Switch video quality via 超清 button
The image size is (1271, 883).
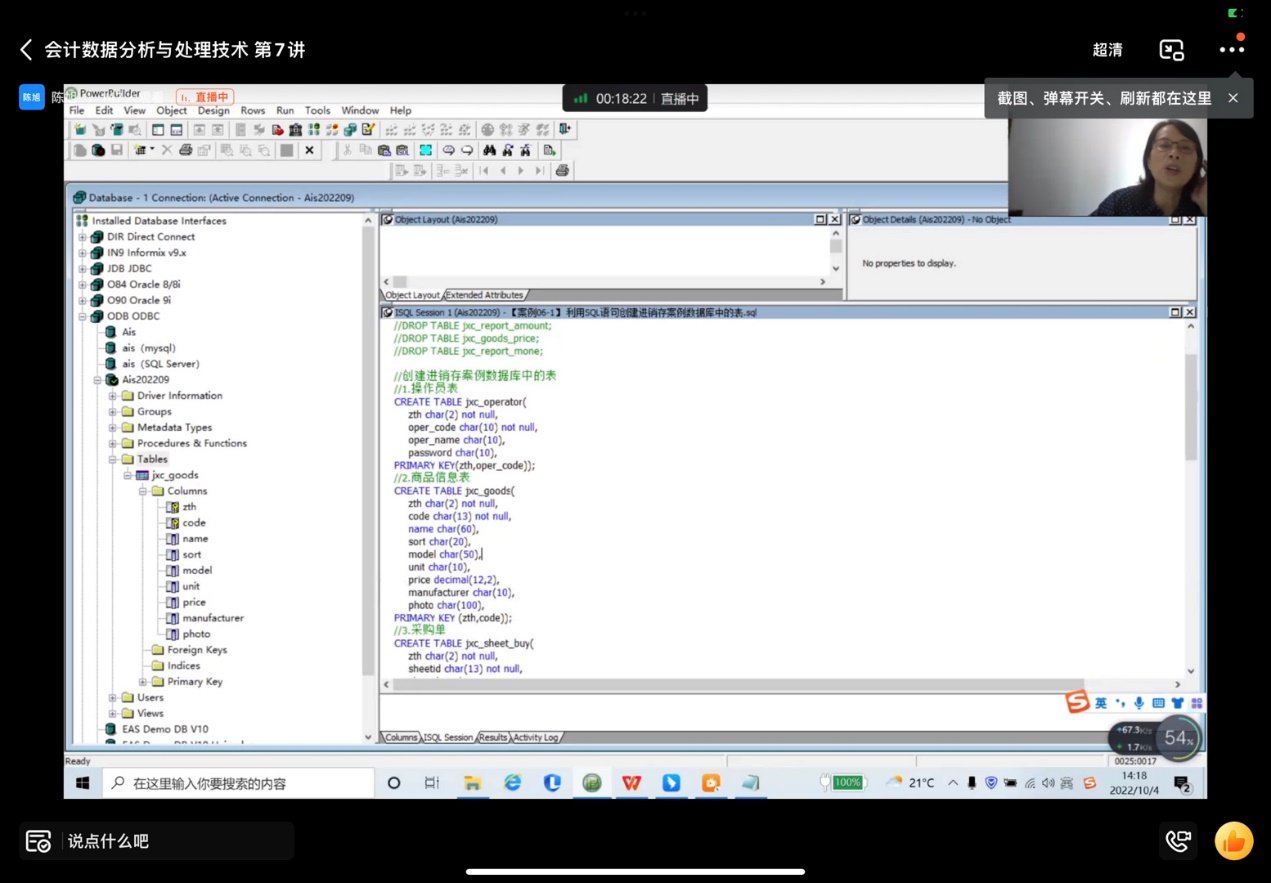(1107, 50)
